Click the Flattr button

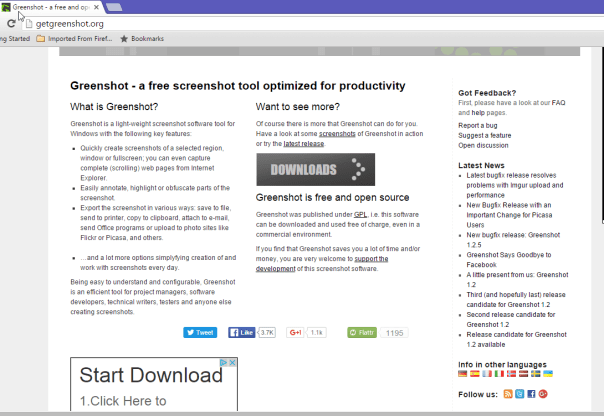coord(362,332)
